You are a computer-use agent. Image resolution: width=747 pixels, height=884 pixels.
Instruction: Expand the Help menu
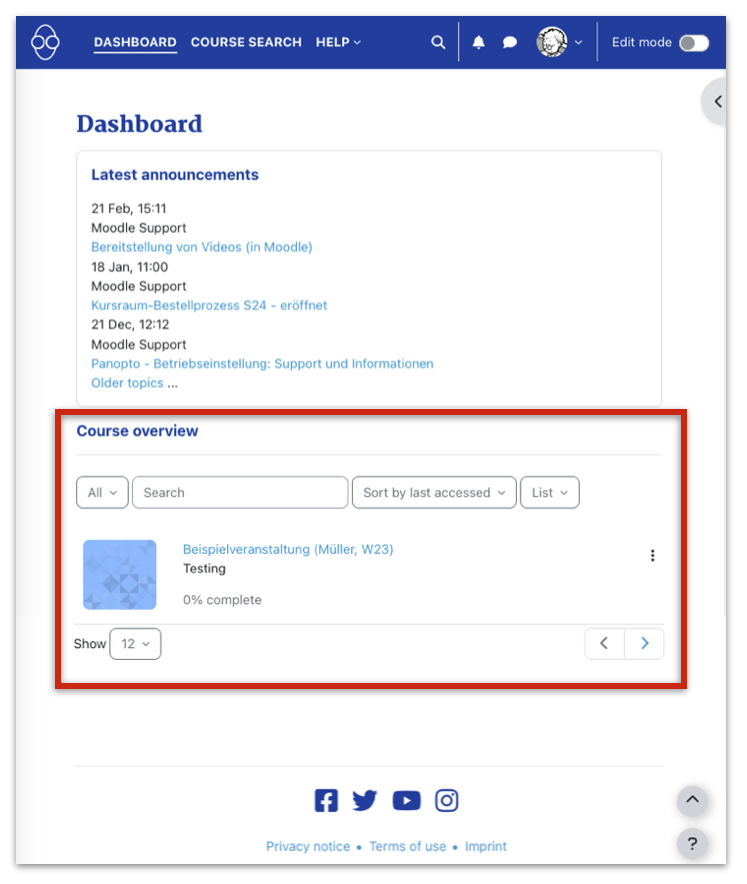click(338, 42)
